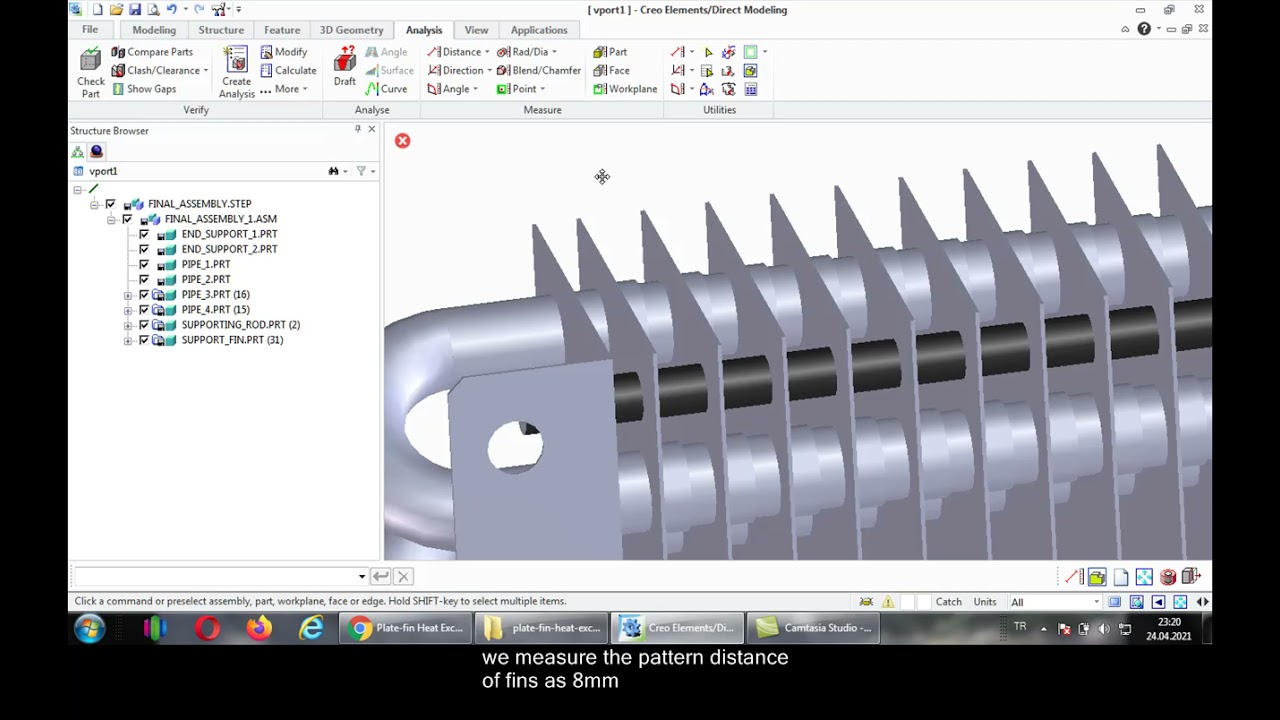Image resolution: width=1280 pixels, height=720 pixels.
Task: Expand PIPE_3.PRT (16) node
Action: [128, 295]
